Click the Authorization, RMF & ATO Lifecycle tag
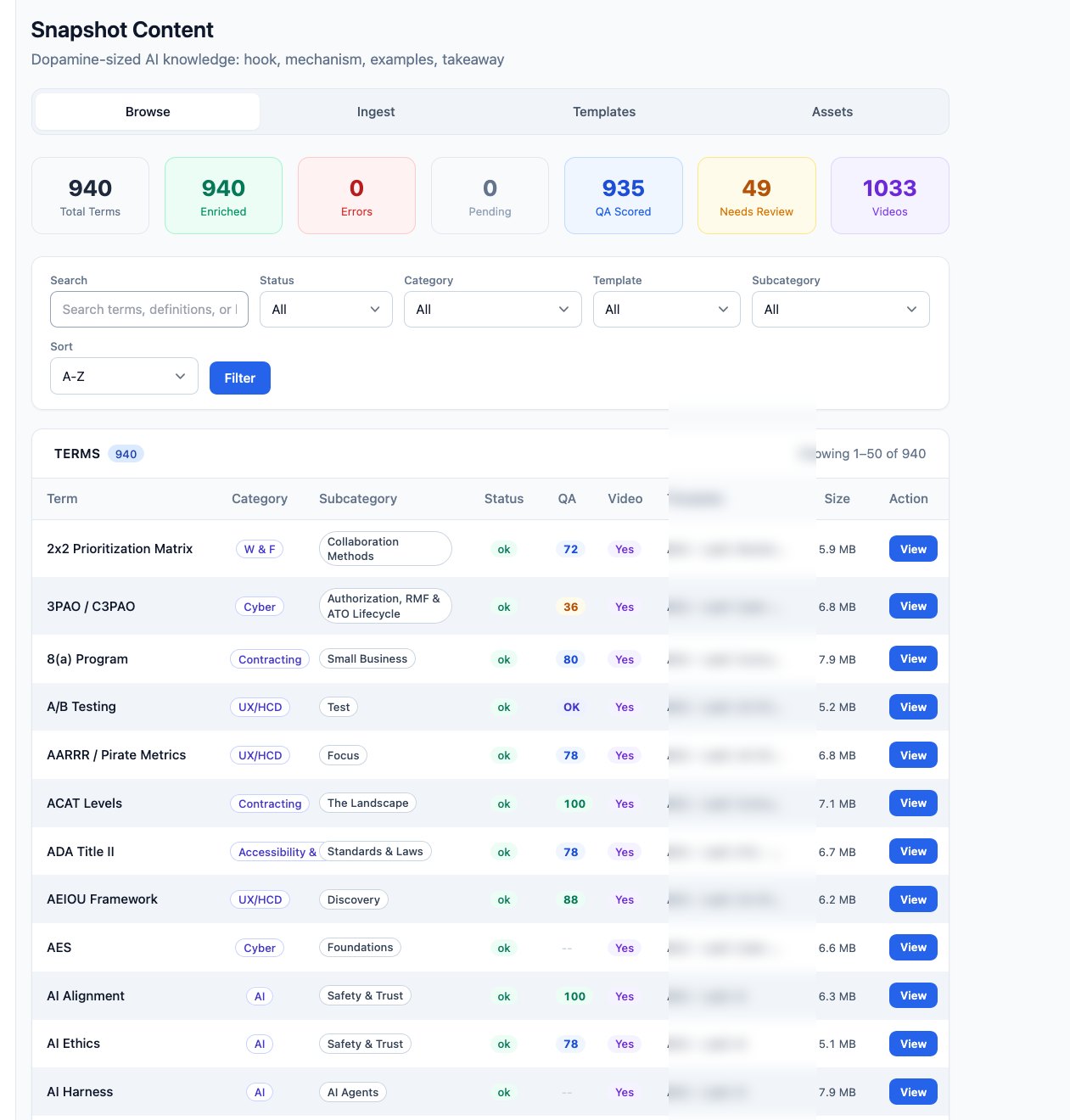The image size is (1070, 1120). point(385,606)
